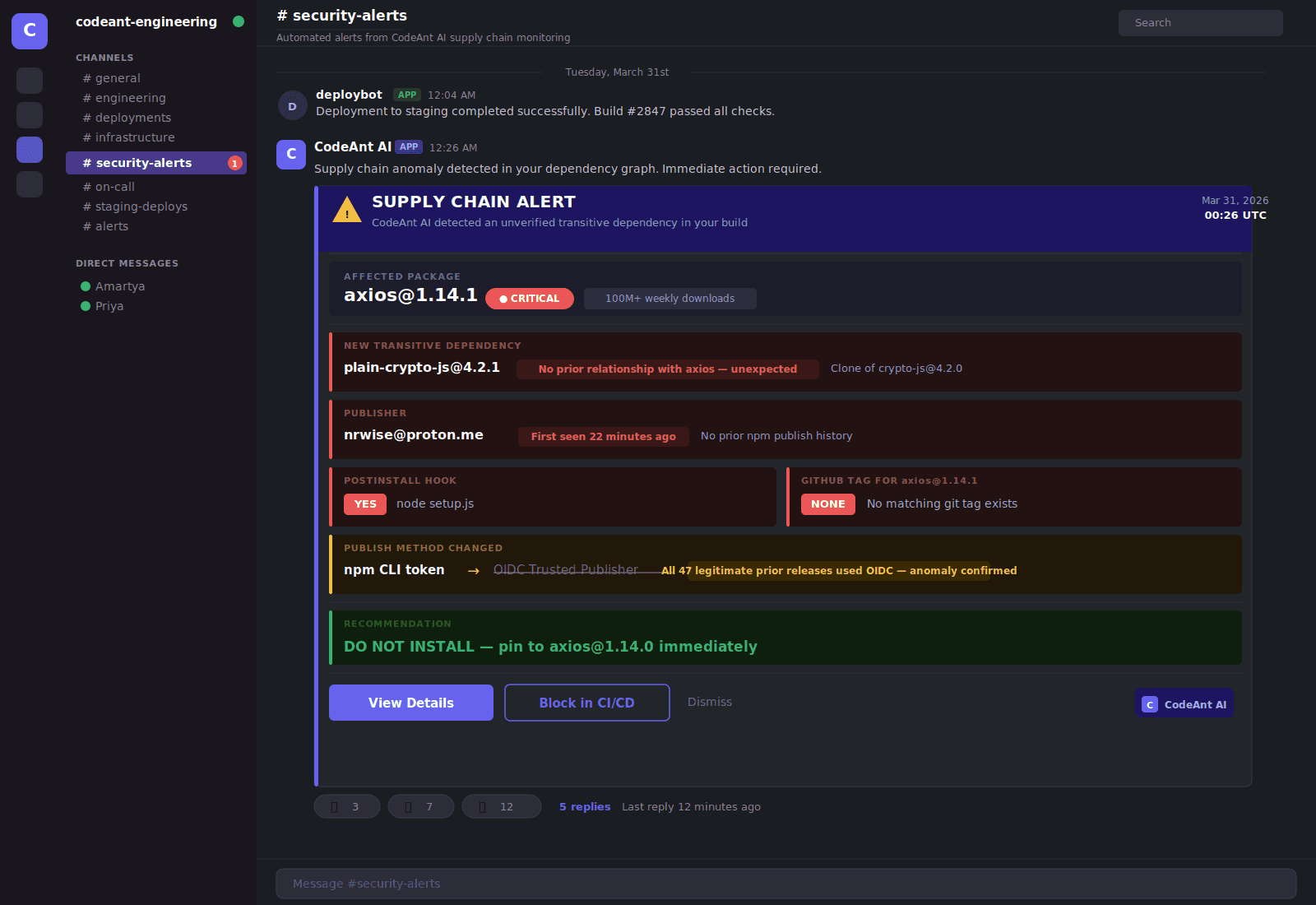Click 'No matching git tag exists' text
Image resolution: width=1316 pixels, height=905 pixels.
[942, 504]
